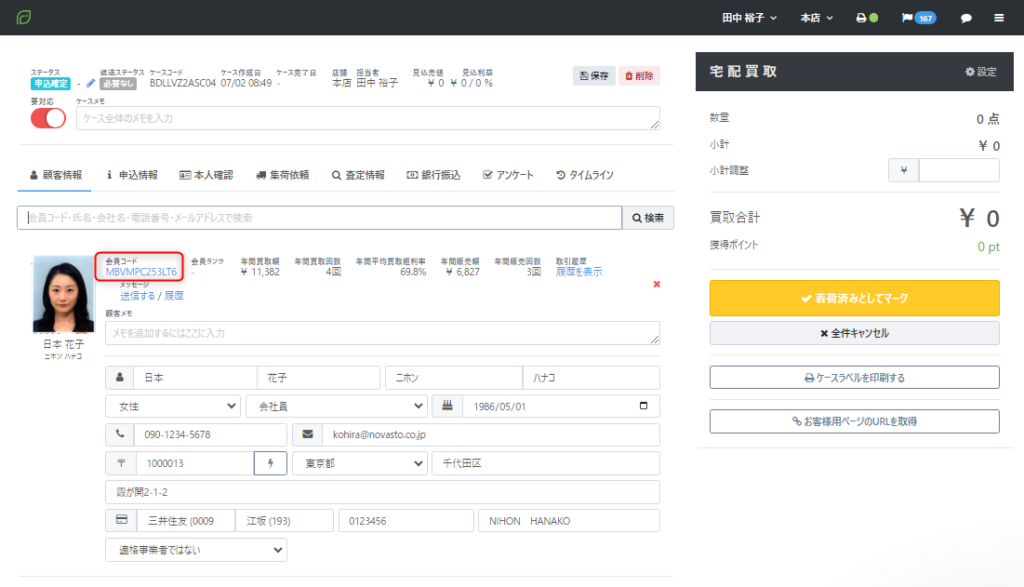Click the customer search input field
Viewport: 1024px width, 587px height.
tap(319, 217)
